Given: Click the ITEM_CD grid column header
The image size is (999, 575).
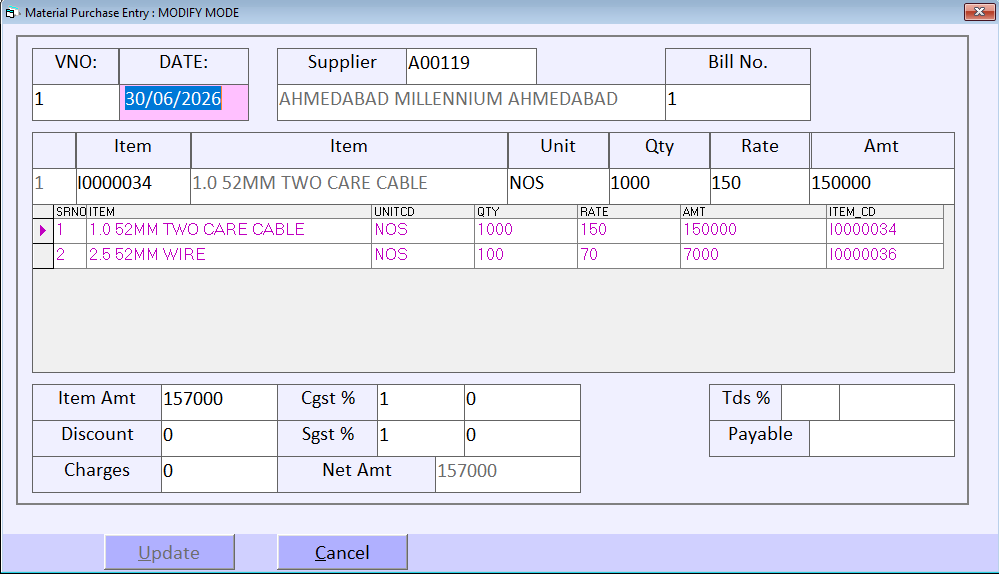Looking at the screenshot, I should click(x=885, y=212).
